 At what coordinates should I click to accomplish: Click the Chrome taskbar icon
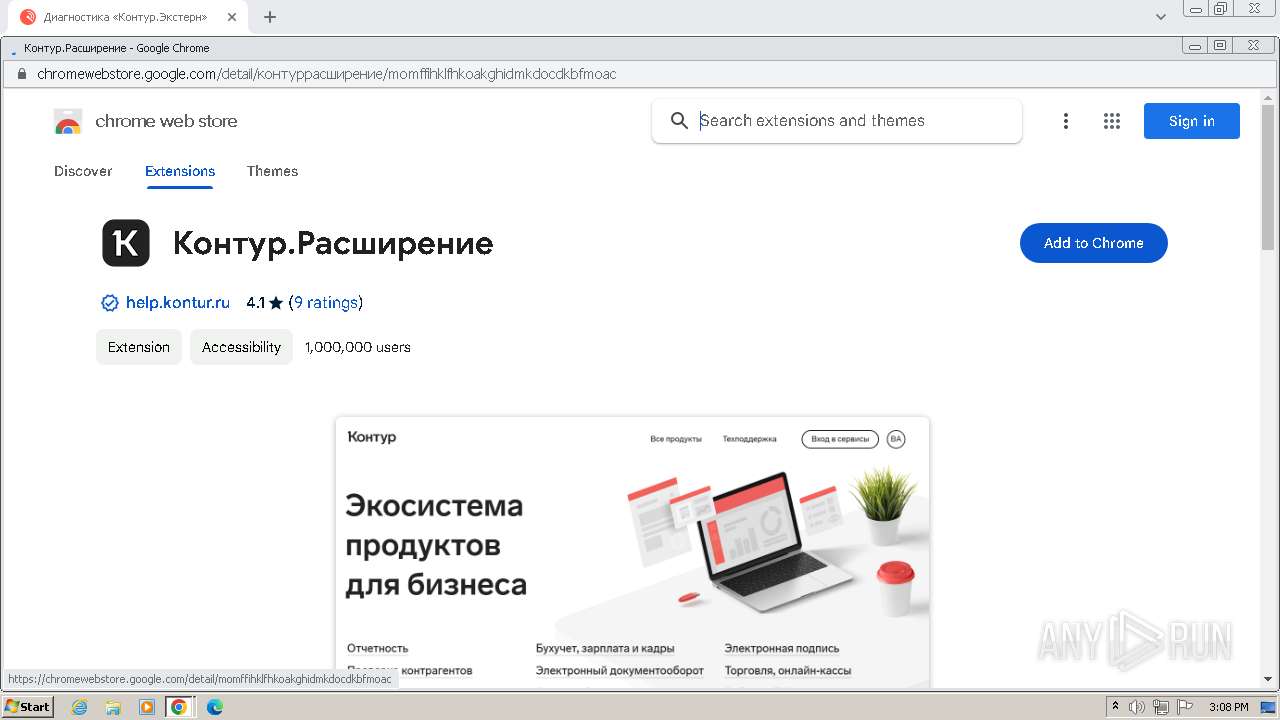click(x=179, y=707)
